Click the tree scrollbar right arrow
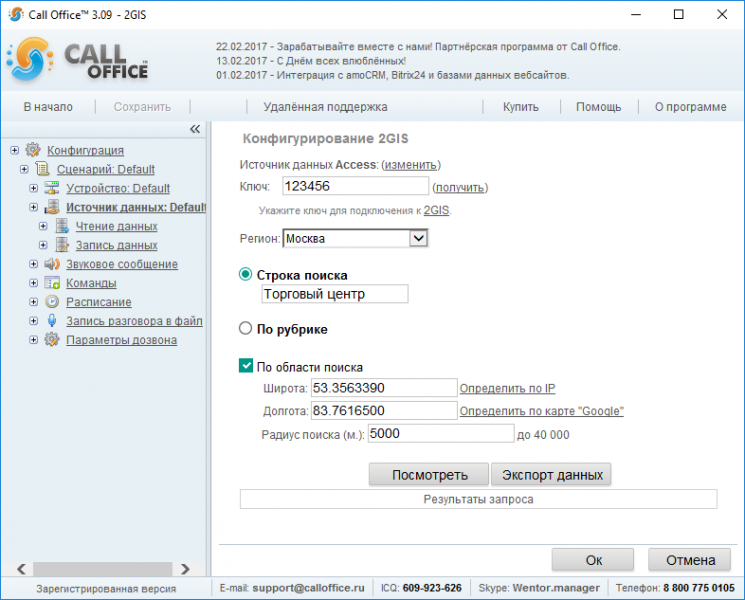 pyautogui.click(x=185, y=569)
